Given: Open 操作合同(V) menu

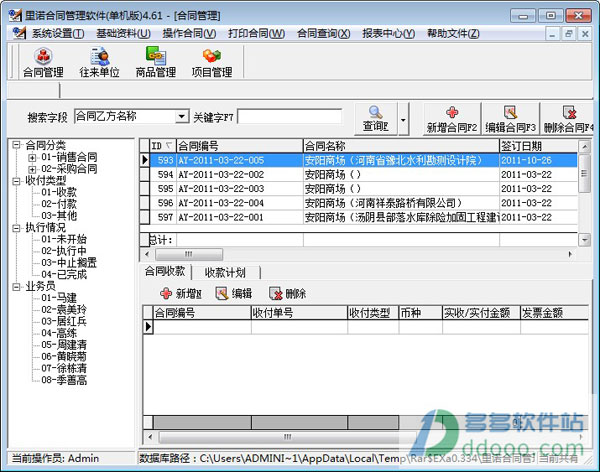Looking at the screenshot, I should click(189, 34).
